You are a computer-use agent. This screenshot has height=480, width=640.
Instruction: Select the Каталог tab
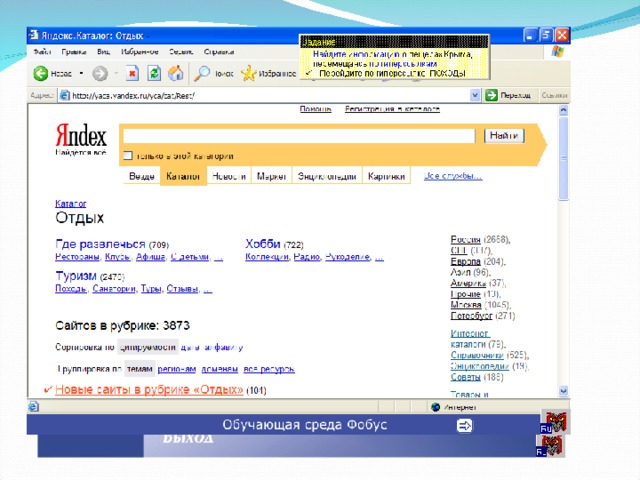183,176
